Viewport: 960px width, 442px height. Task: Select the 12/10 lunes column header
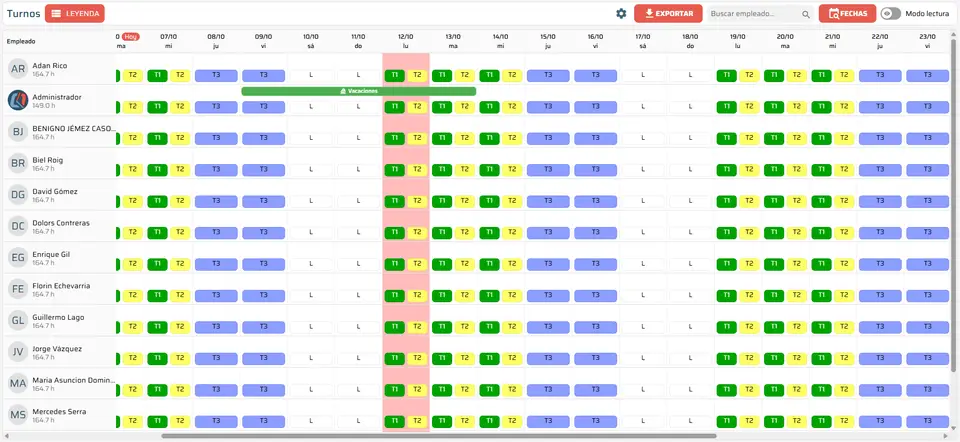point(406,41)
